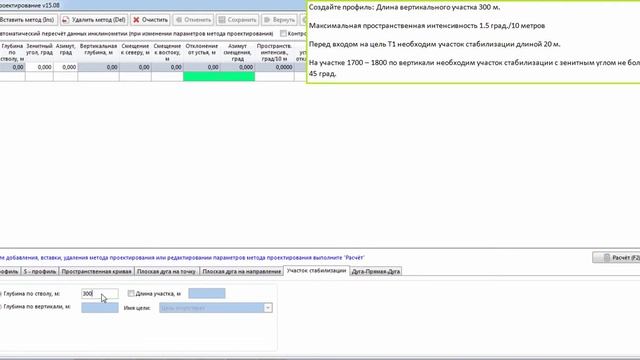This screenshot has width=640, height=360.
Task: Click the Расчёт (F2) calculate button
Action: click(617, 258)
